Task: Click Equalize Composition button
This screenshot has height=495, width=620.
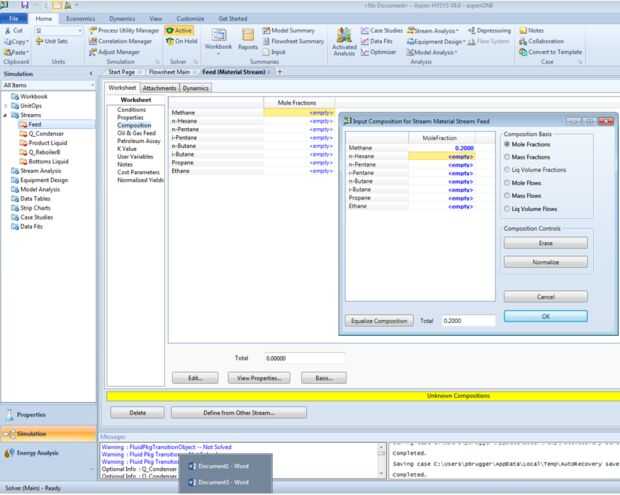Action: [x=379, y=321]
